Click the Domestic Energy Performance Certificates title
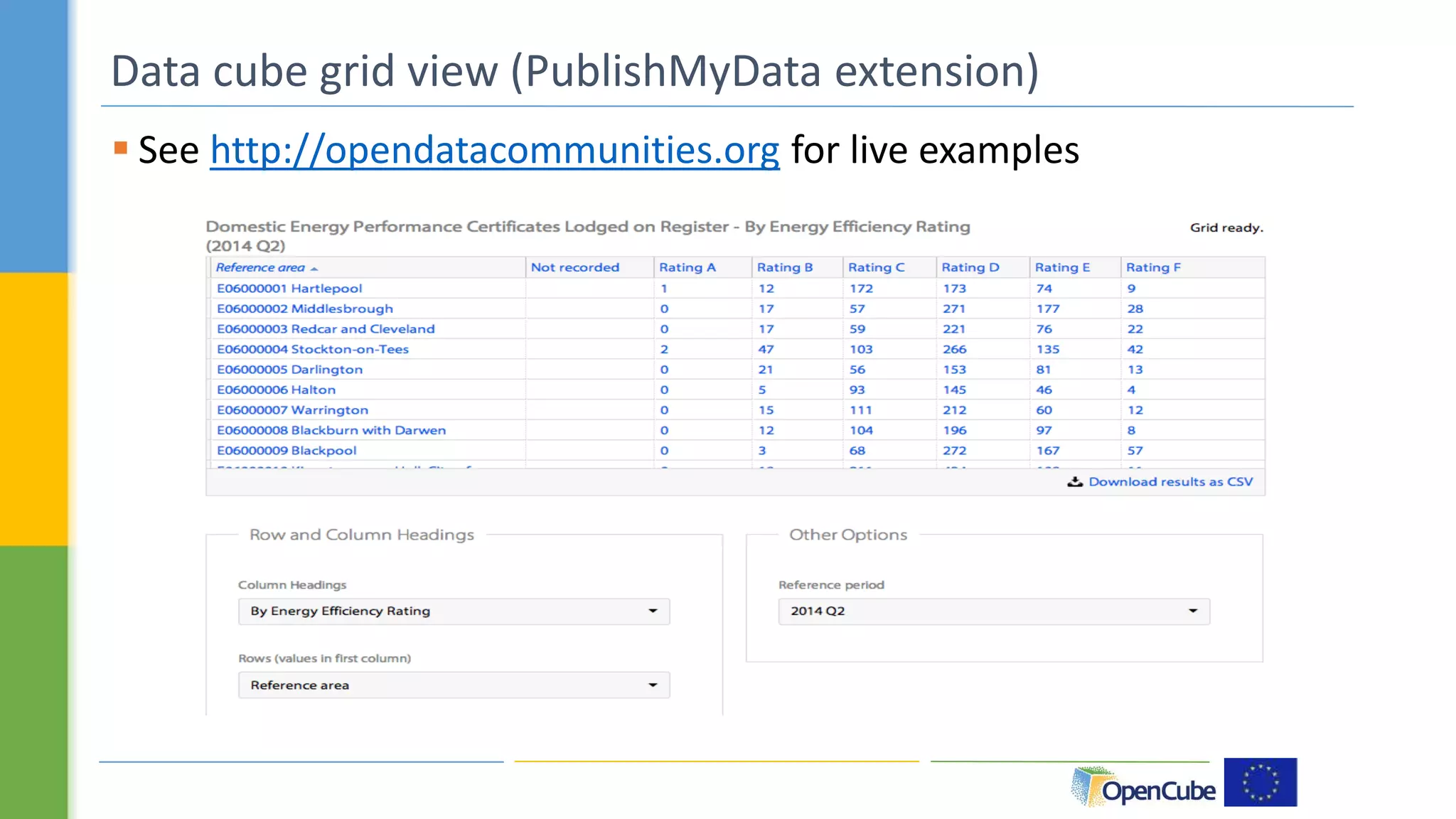The width and height of the screenshot is (1456, 819). (588, 235)
